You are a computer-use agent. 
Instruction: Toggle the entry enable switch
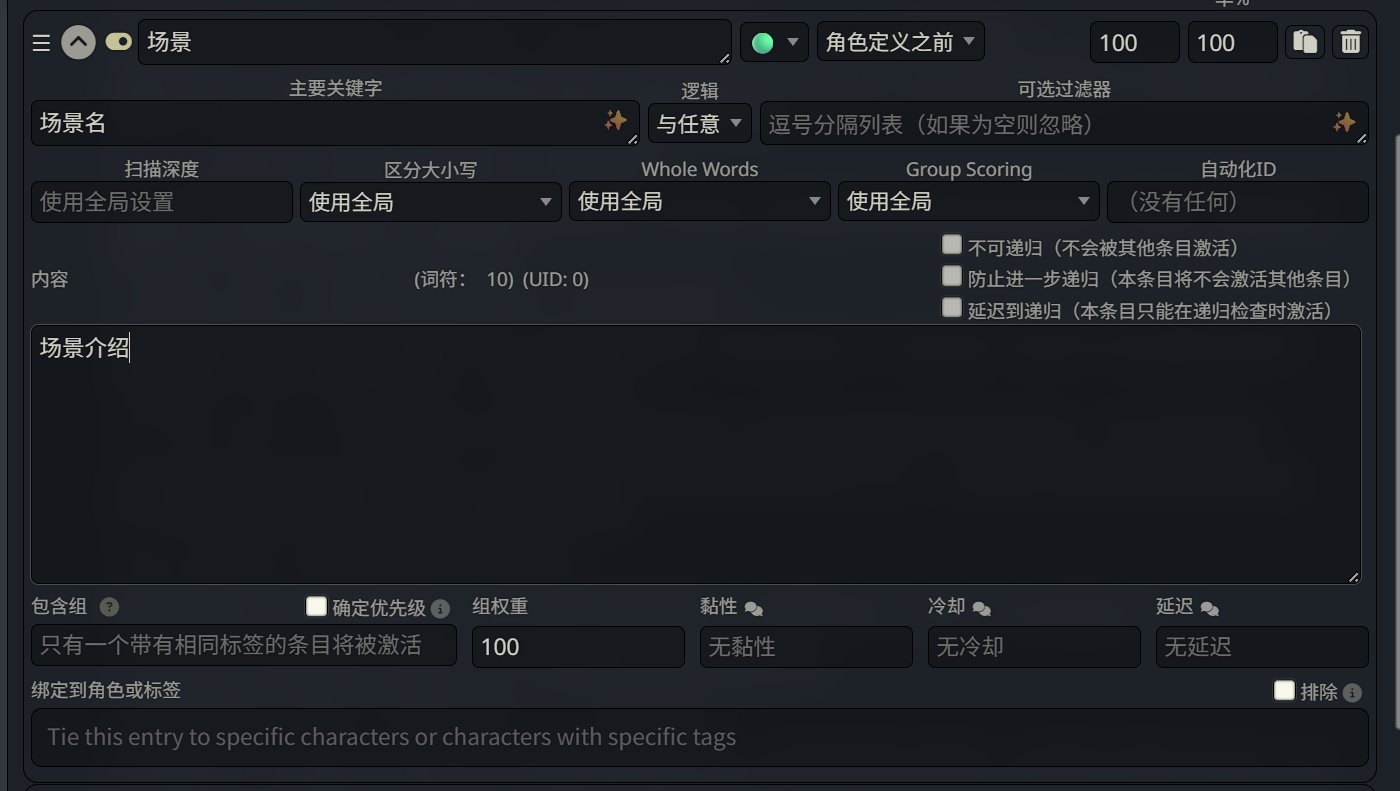118,42
